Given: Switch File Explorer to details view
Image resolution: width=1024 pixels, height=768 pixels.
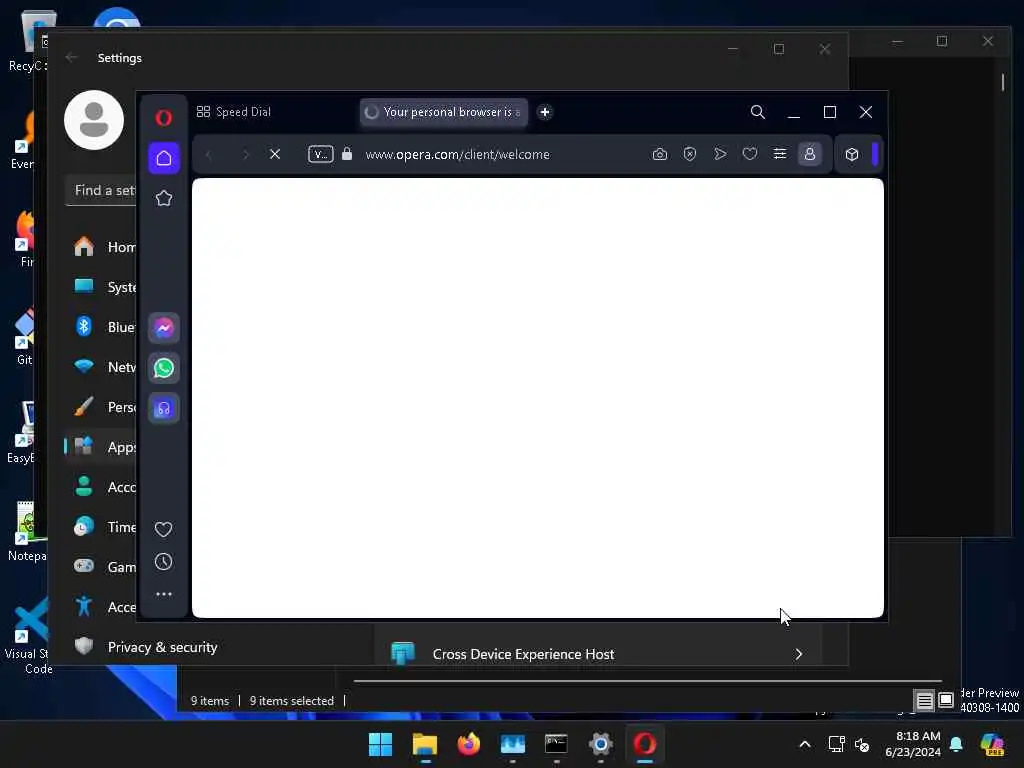Looking at the screenshot, I should (x=924, y=701).
